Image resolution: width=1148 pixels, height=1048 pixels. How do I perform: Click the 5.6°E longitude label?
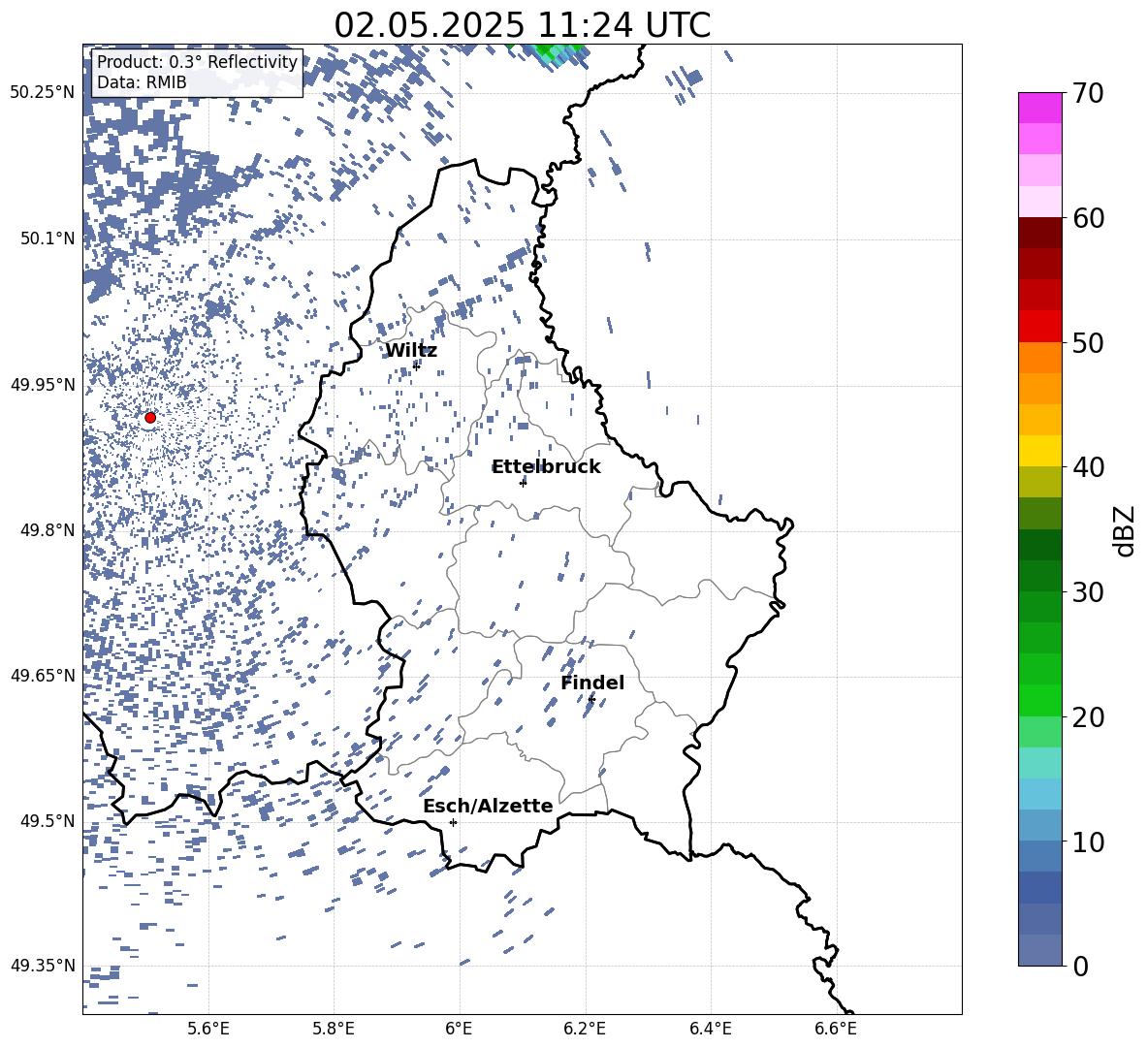coord(208,1029)
